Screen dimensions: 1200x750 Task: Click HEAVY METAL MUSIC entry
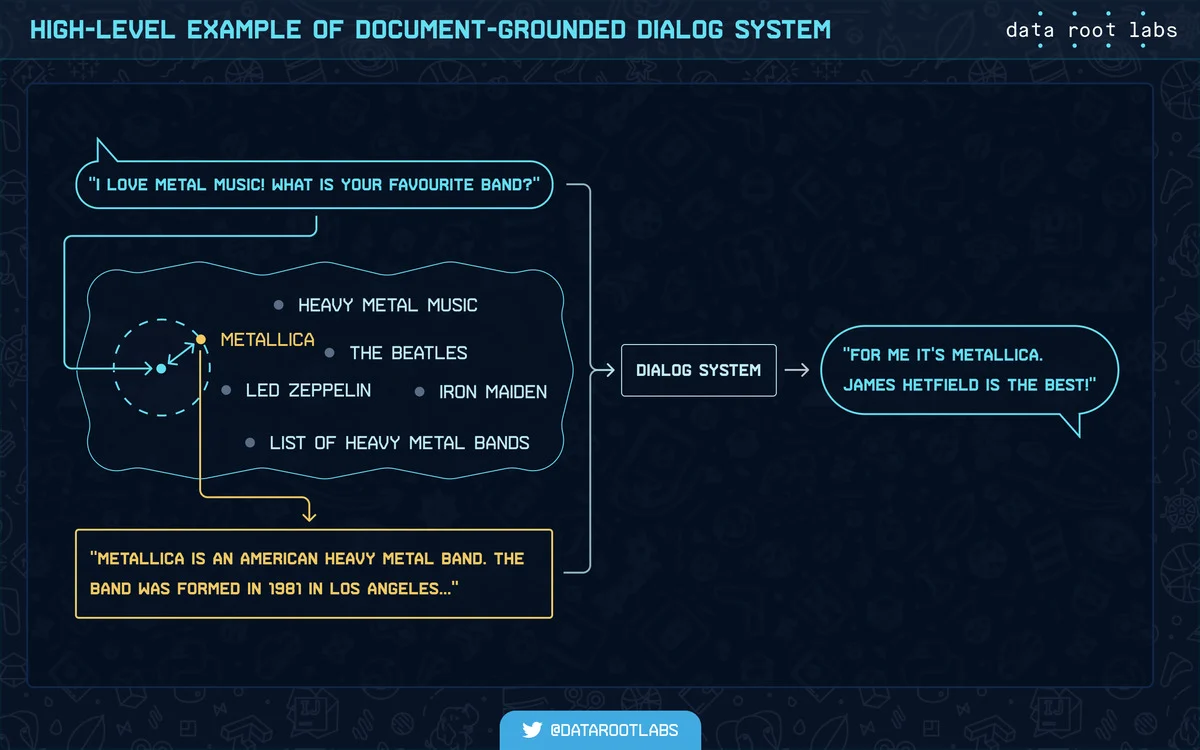[x=388, y=305]
